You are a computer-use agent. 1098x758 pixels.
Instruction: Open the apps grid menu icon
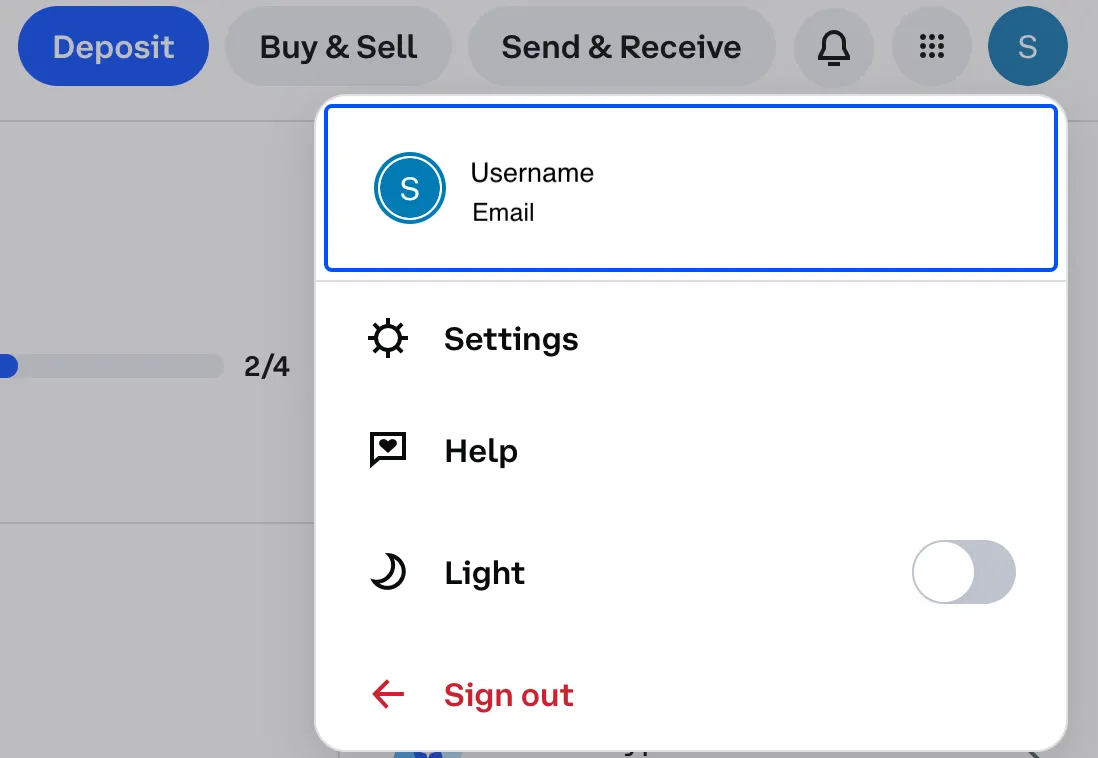pos(931,47)
